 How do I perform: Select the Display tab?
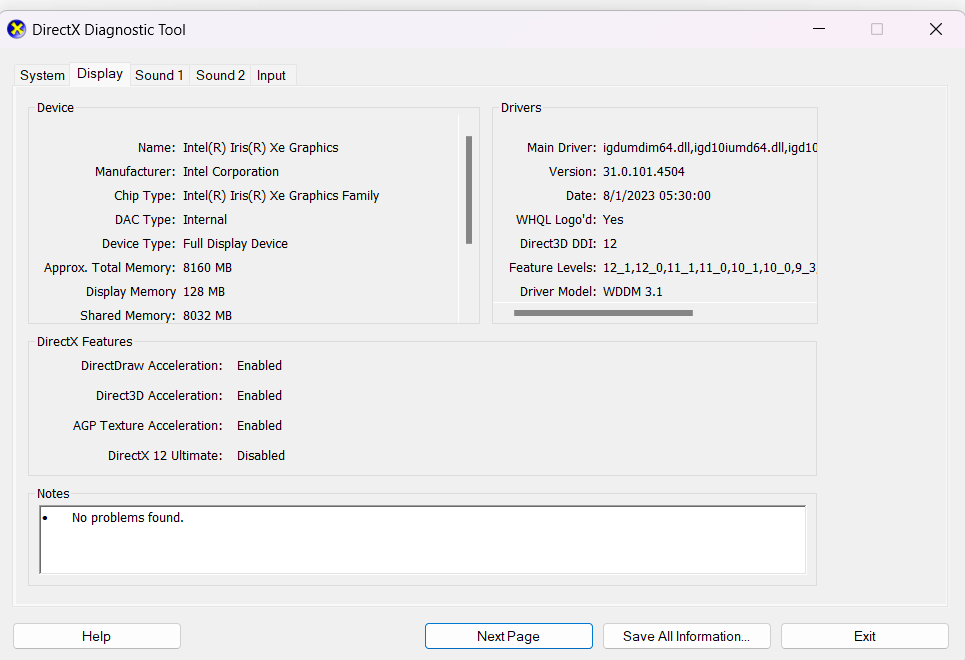(x=100, y=74)
